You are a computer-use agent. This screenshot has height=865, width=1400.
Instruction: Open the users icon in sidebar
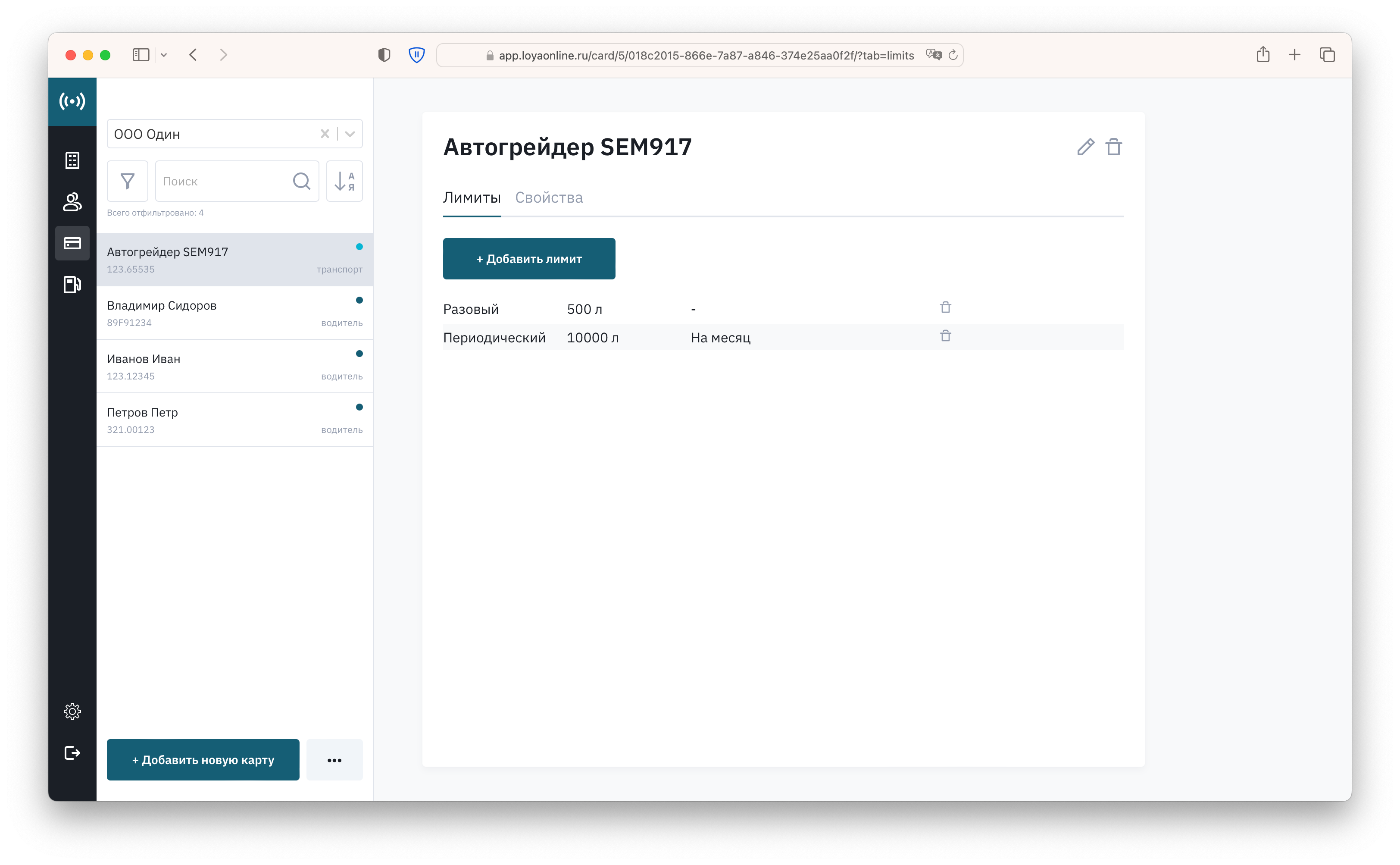(x=72, y=202)
